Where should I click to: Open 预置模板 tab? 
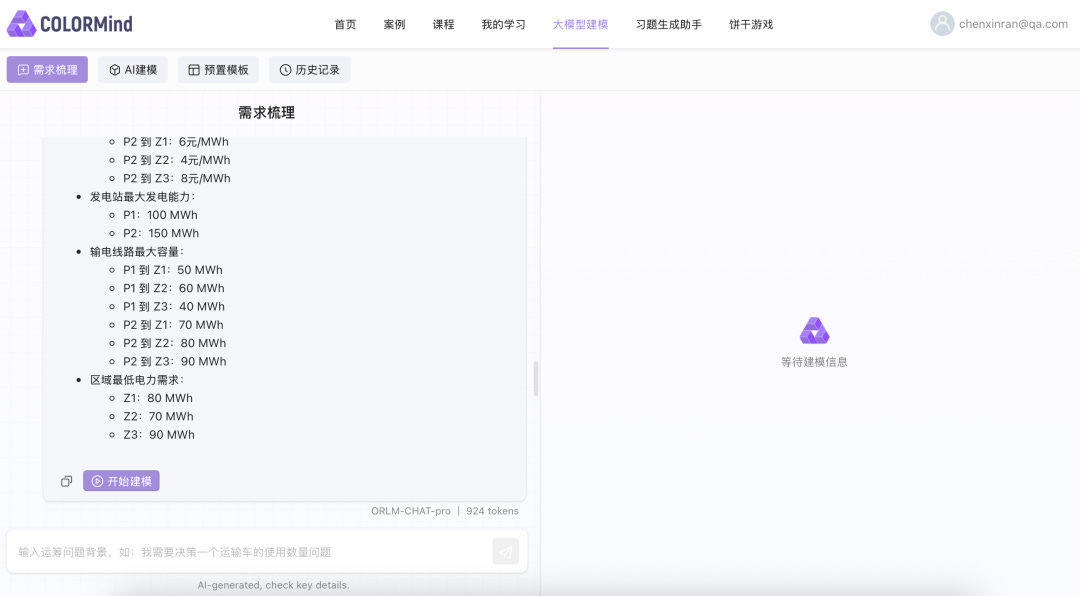tap(218, 70)
